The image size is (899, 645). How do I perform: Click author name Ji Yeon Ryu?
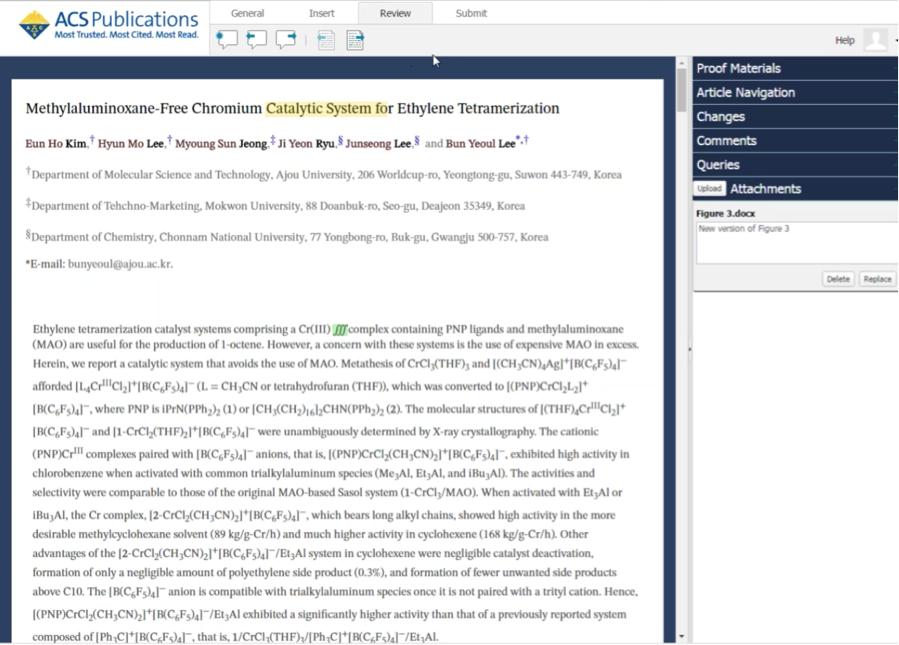(306, 143)
